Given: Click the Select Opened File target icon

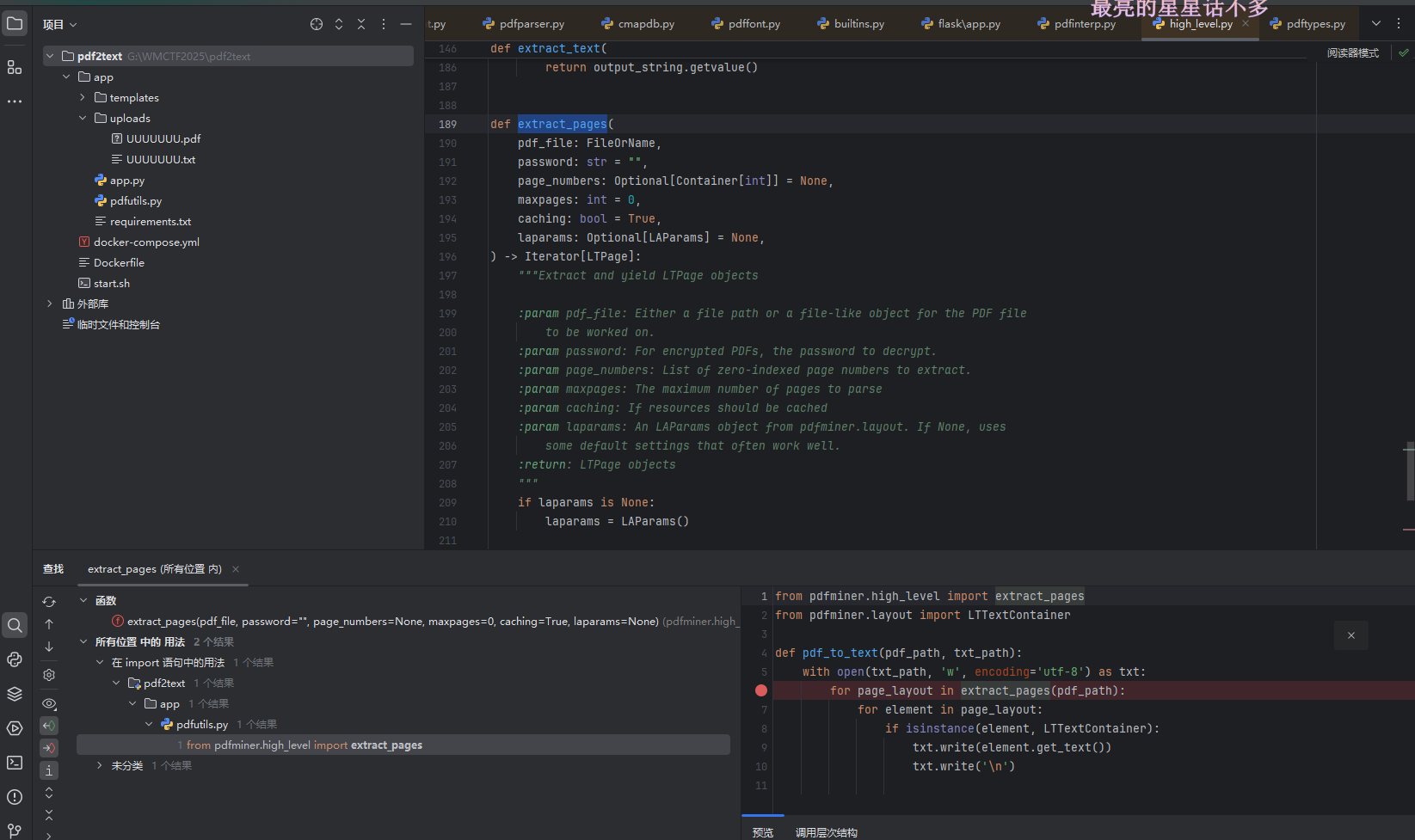Looking at the screenshot, I should coord(317,24).
